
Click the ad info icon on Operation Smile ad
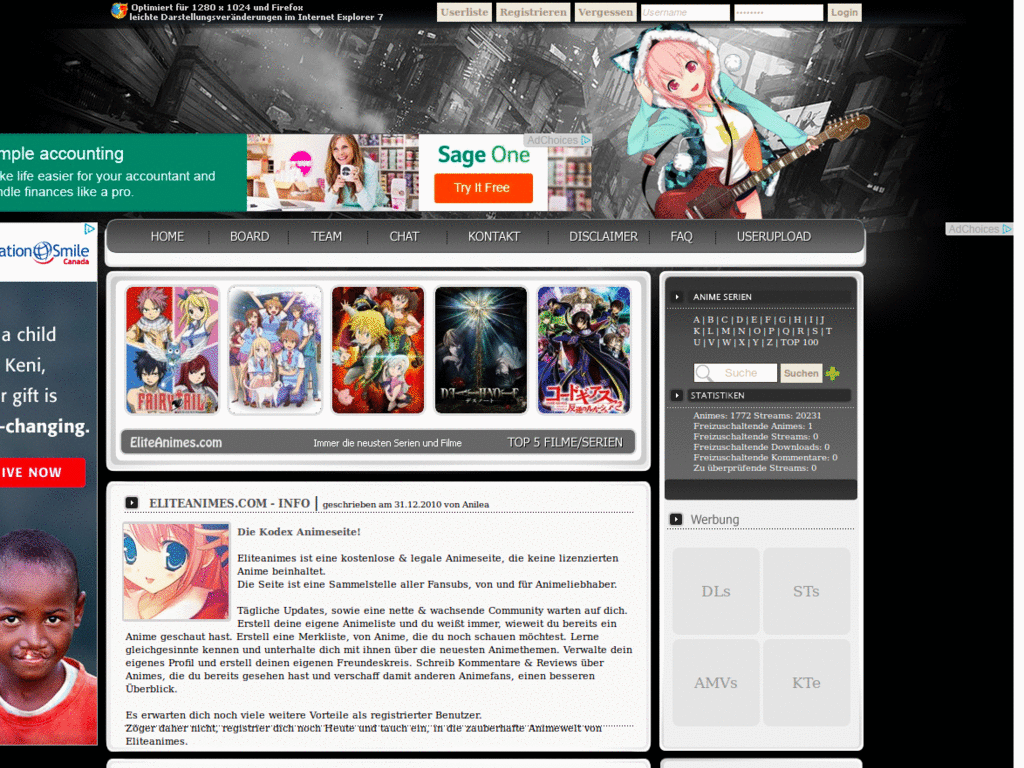pos(89,229)
